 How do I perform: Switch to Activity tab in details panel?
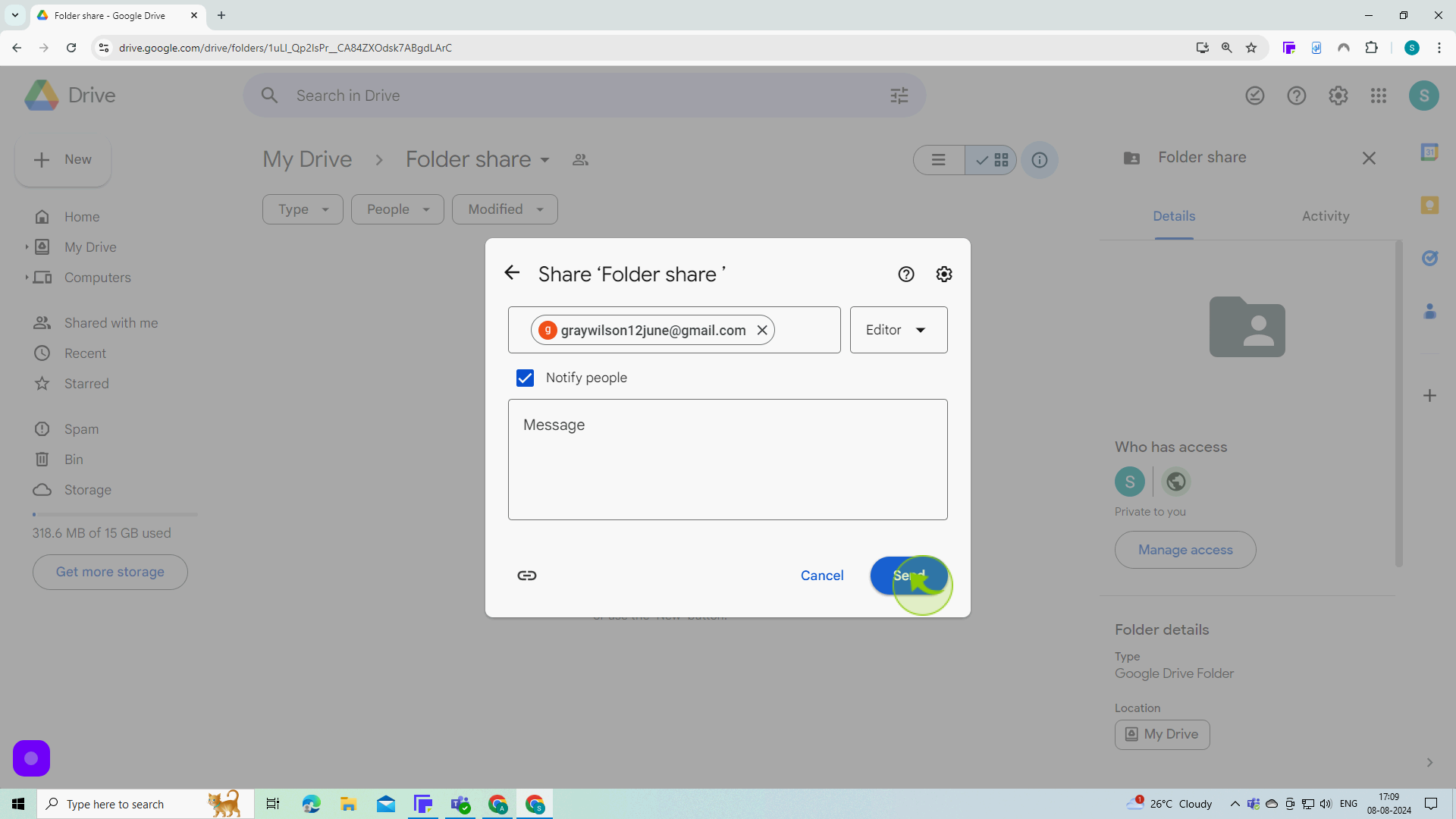[x=1325, y=216]
